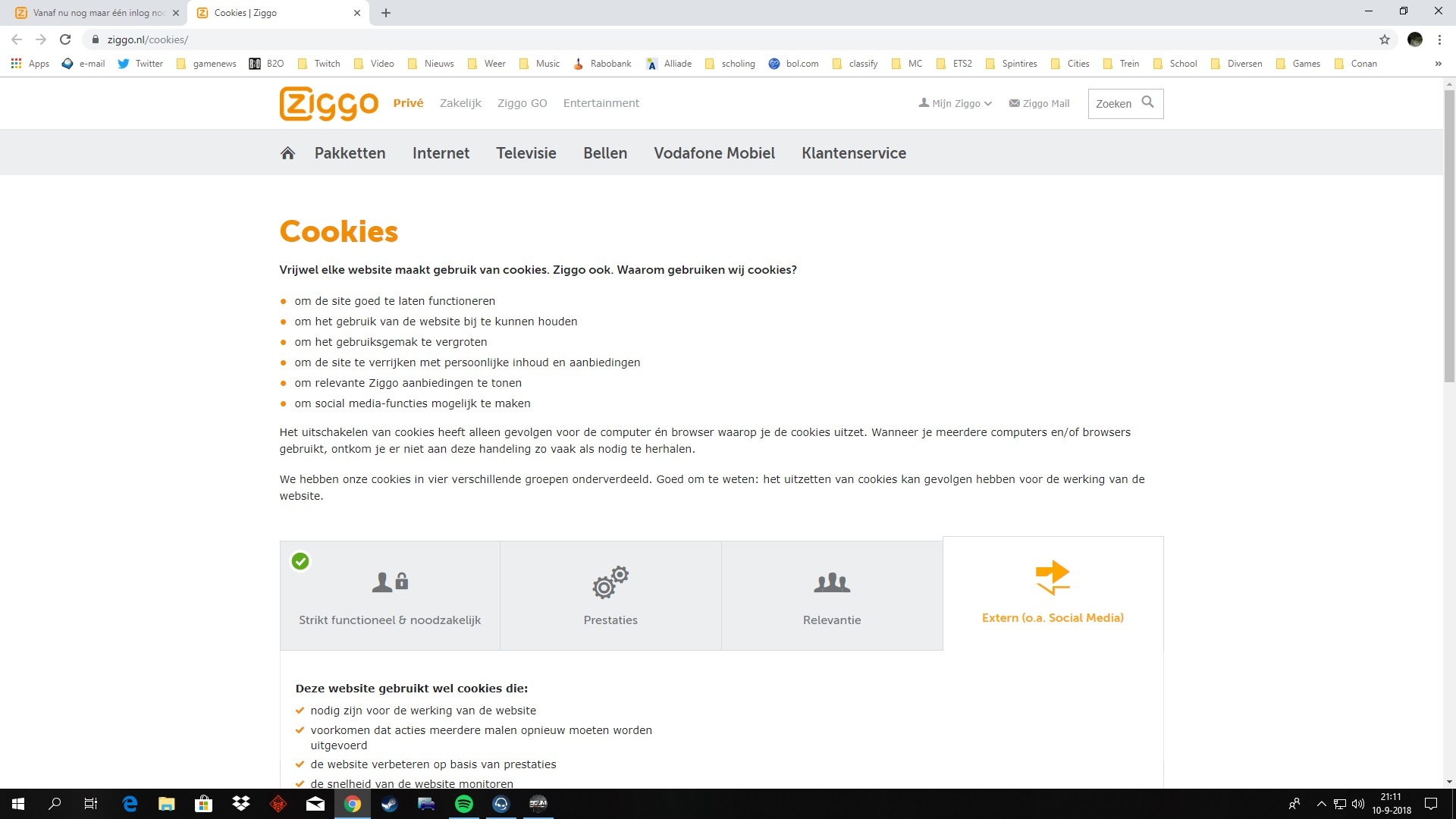Select the Prestaties gears icon
The width and height of the screenshot is (1456, 819).
[610, 582]
